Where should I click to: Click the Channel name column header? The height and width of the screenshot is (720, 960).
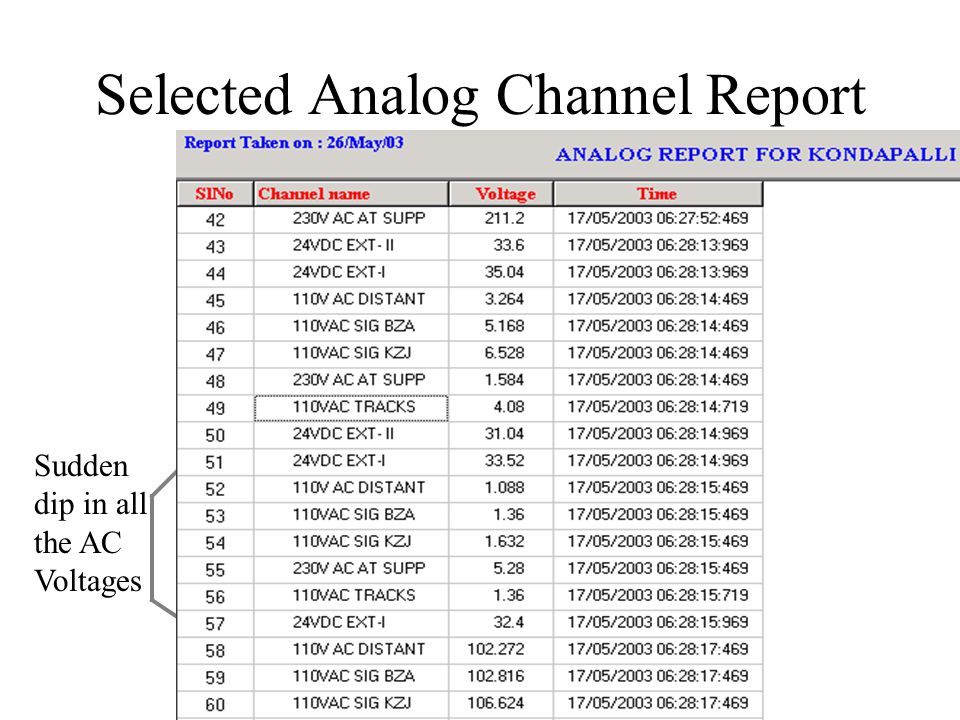351,193
